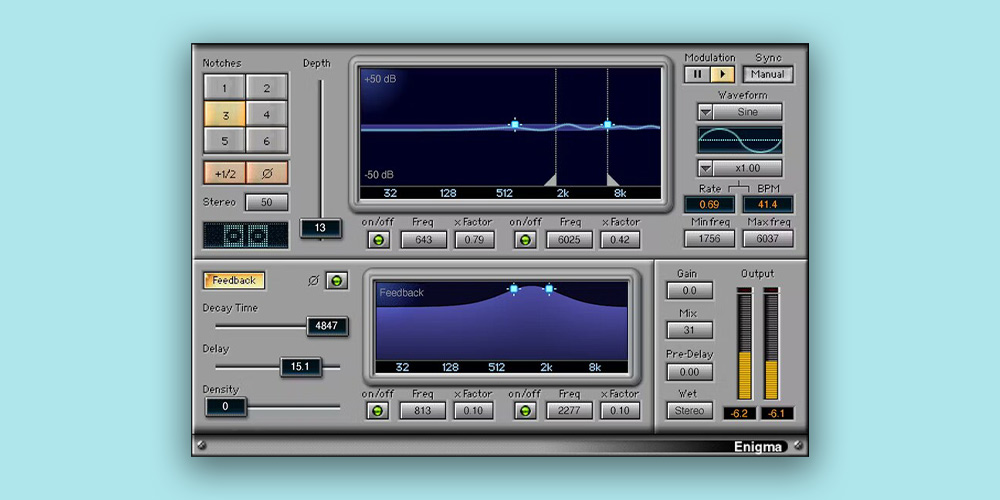Select the left filter node in Feedback graph
Image resolution: width=1000 pixels, height=500 pixels.
pos(514,289)
